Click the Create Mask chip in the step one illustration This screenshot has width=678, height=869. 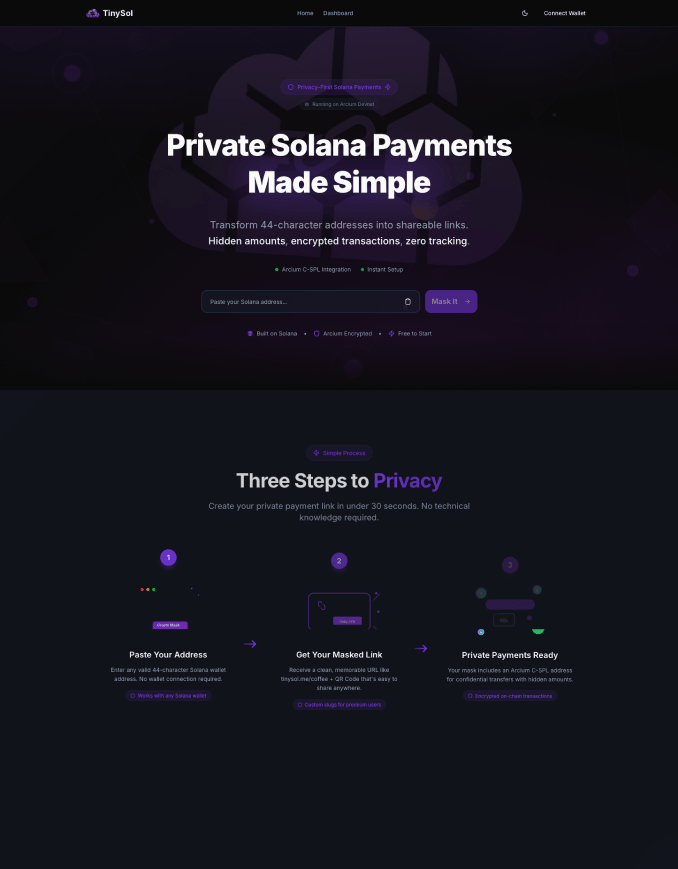click(x=168, y=623)
